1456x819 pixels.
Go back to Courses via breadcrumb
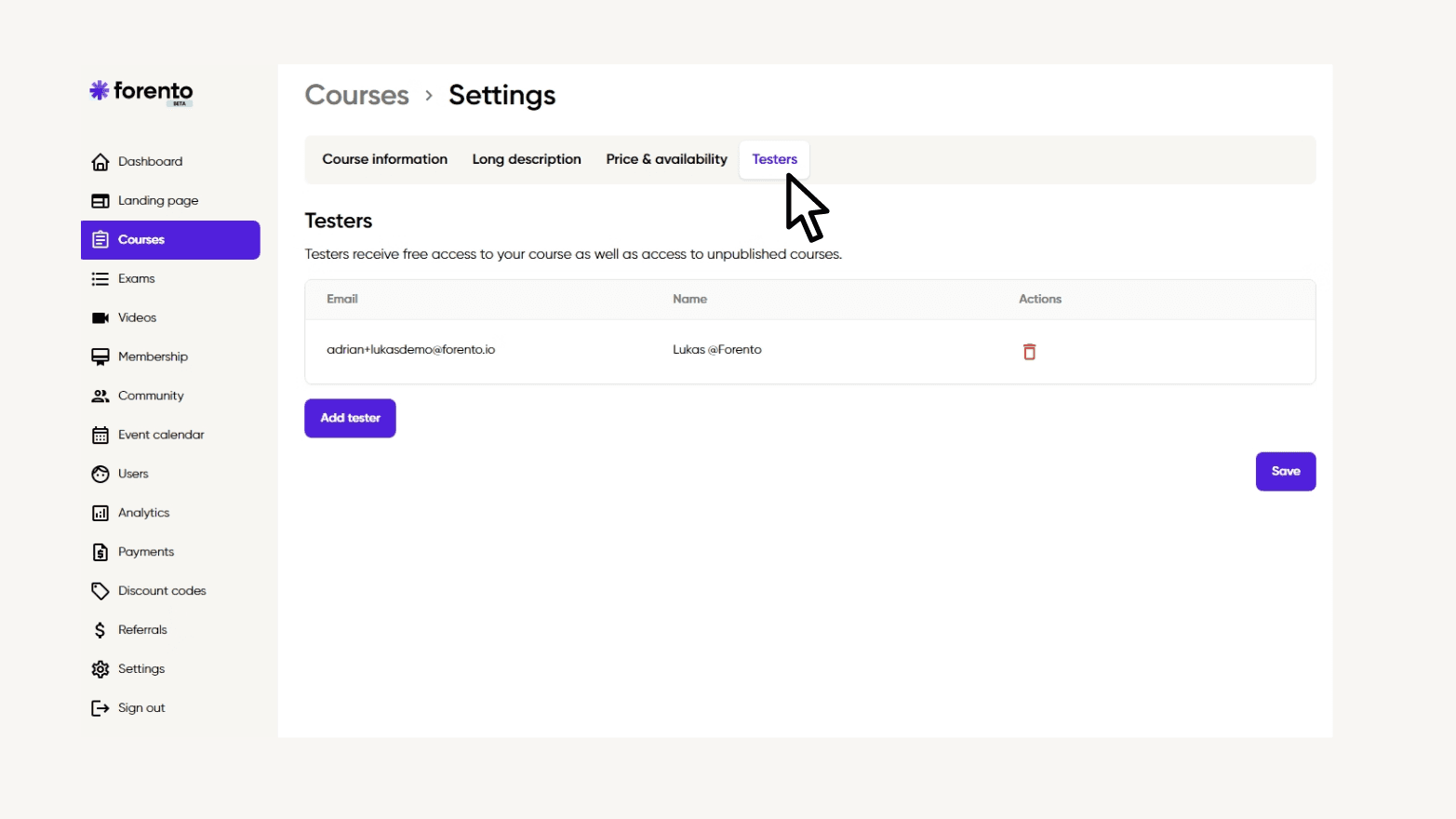[x=357, y=95]
